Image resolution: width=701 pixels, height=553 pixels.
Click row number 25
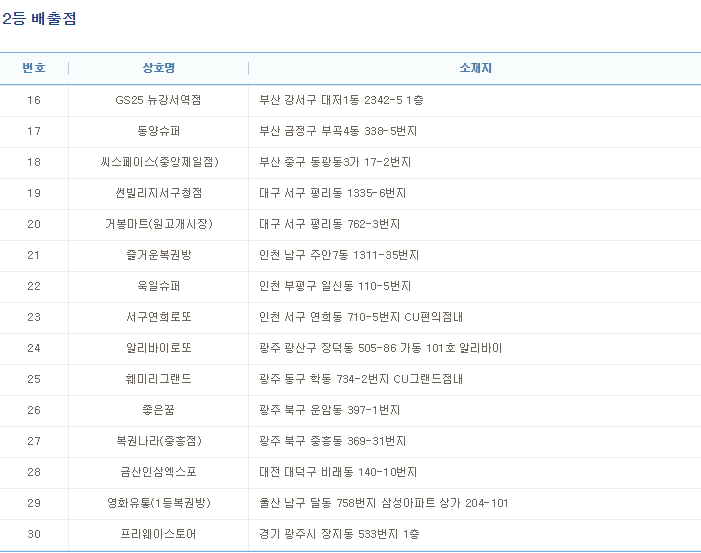(x=34, y=379)
